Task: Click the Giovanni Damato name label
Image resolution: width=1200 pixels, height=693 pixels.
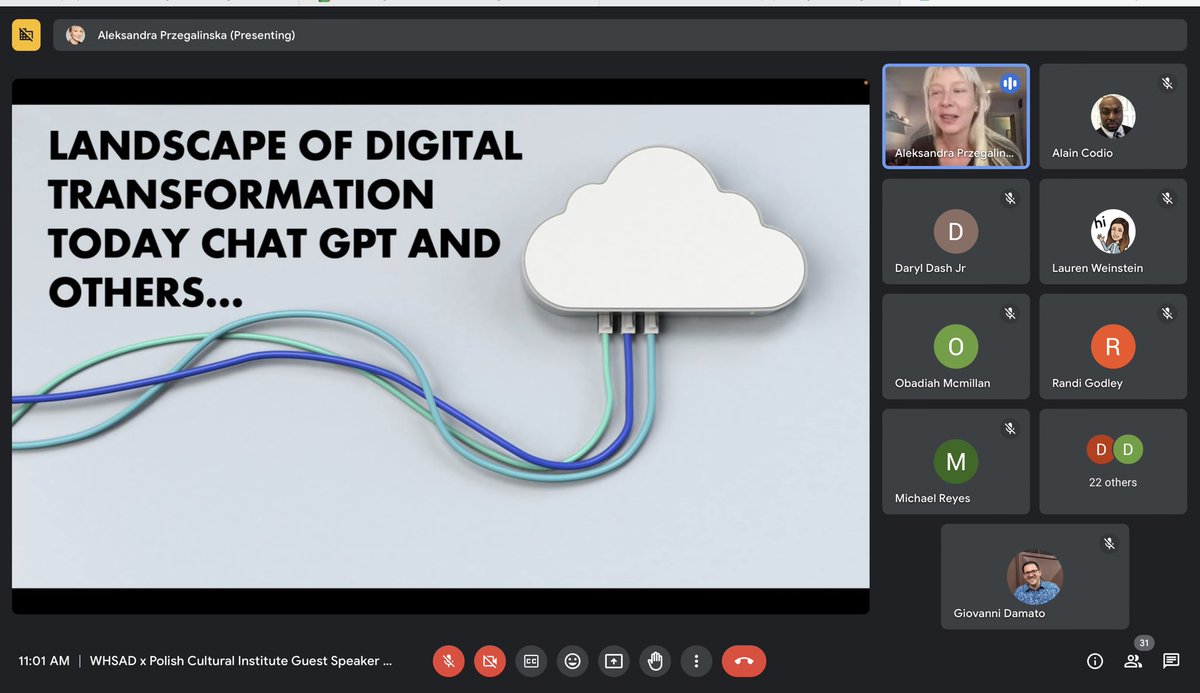Action: pyautogui.click(x=999, y=613)
